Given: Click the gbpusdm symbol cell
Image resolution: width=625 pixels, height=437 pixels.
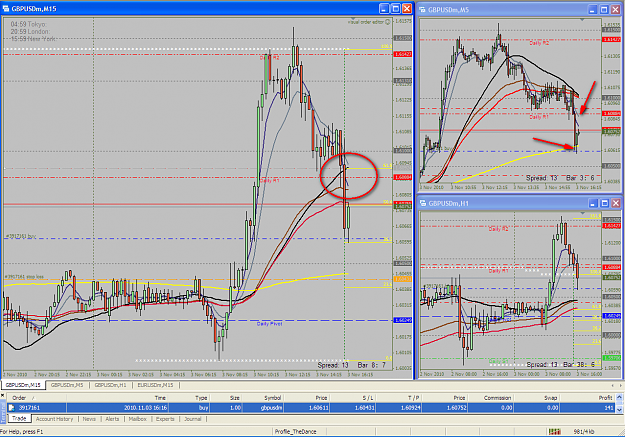Looking at the screenshot, I should coord(271,408).
